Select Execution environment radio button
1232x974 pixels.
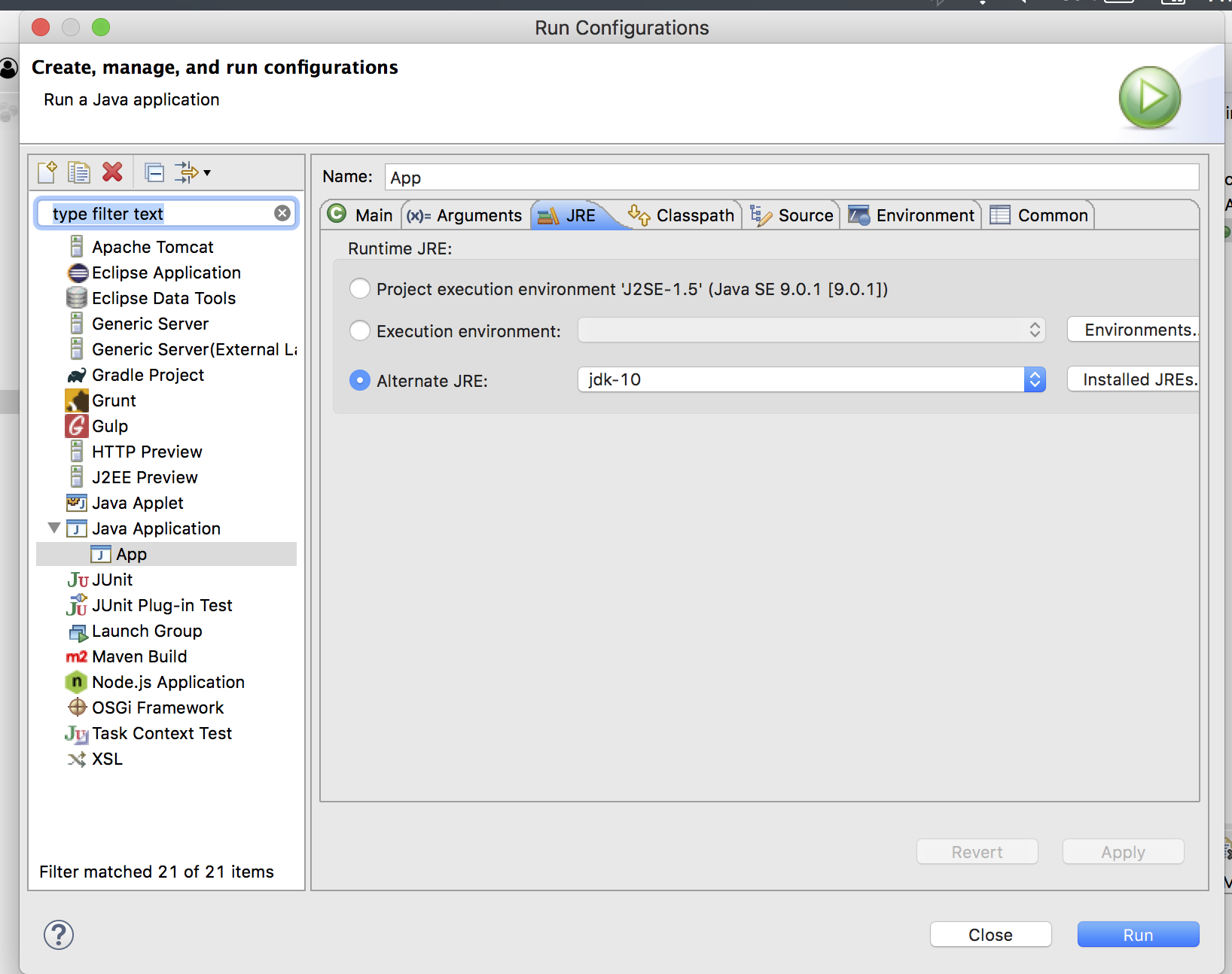click(360, 330)
